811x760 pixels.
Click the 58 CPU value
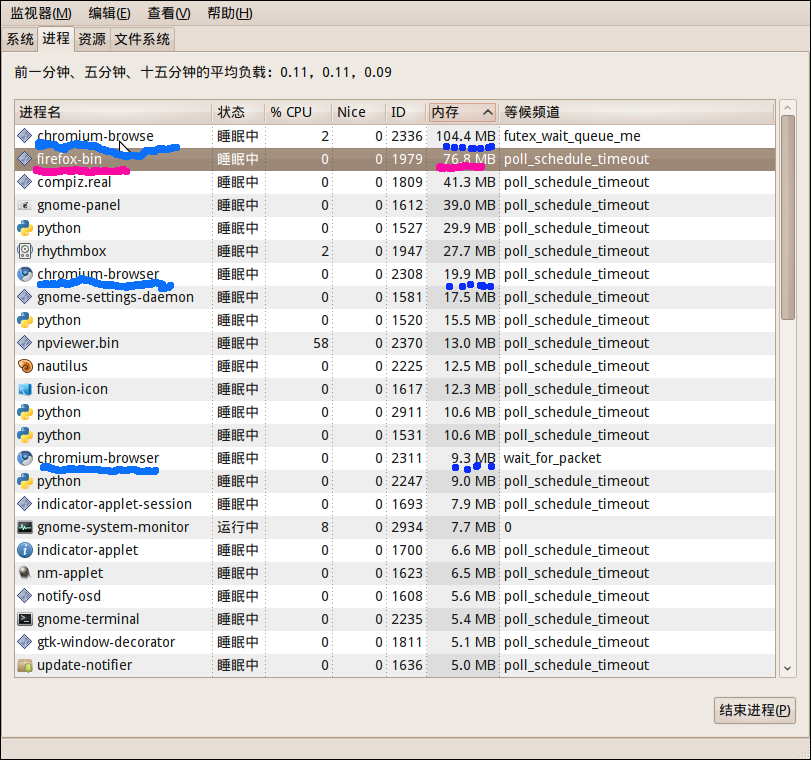(321, 343)
